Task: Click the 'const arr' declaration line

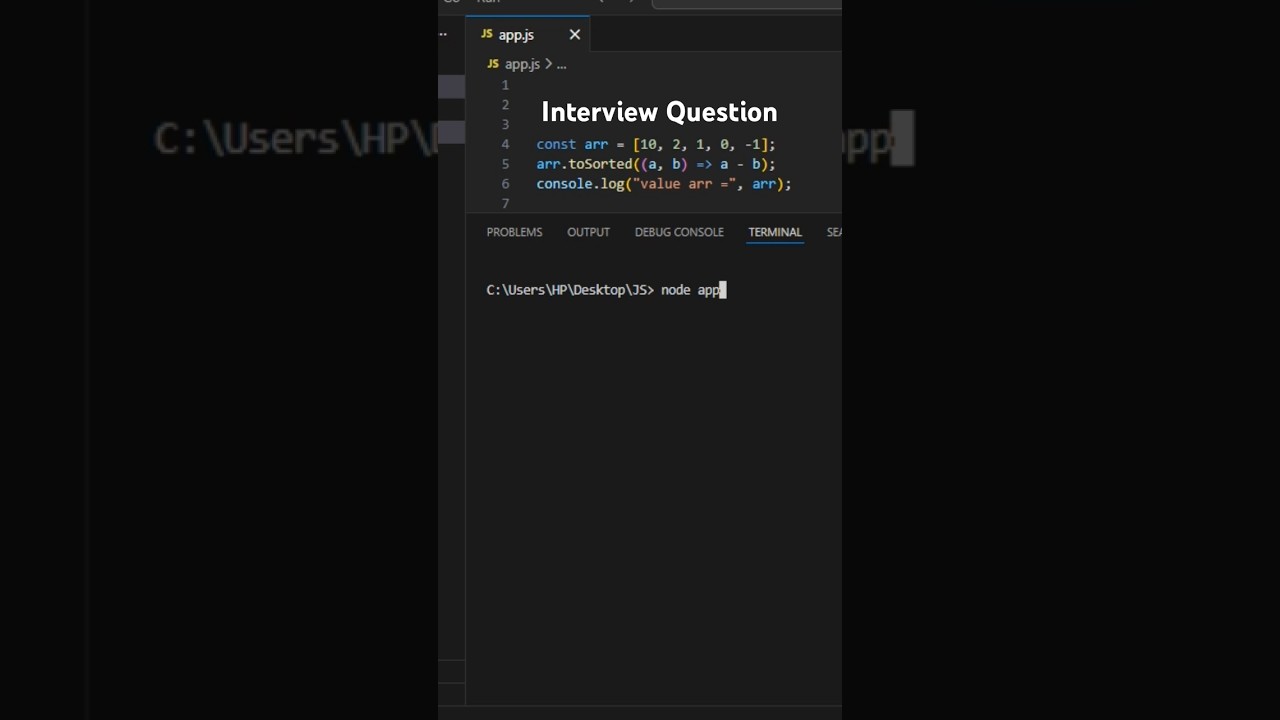Action: tap(656, 144)
